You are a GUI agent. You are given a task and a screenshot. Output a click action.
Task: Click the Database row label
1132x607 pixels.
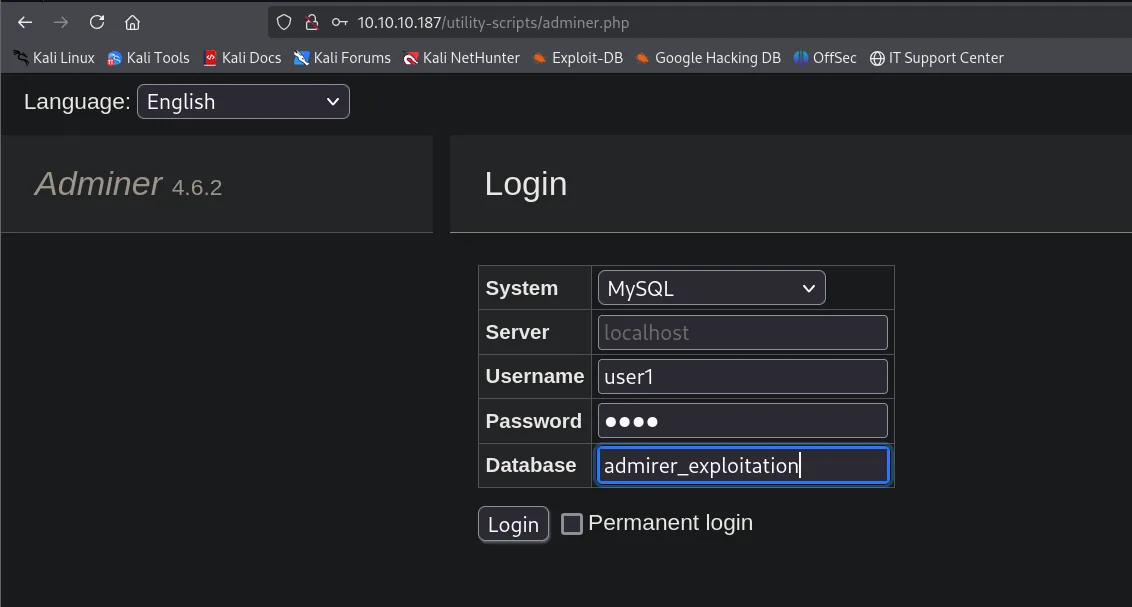click(531, 465)
